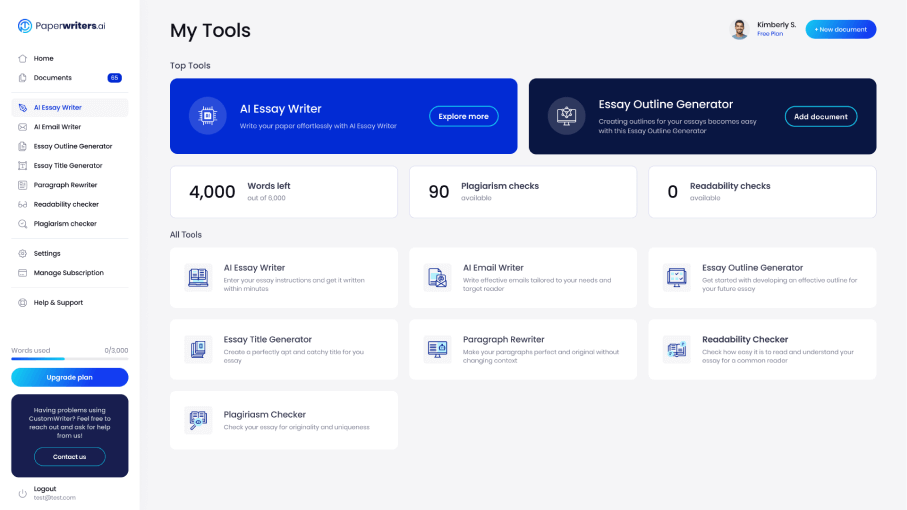Open Manage Subscription in the sidebar
This screenshot has height=510, width=907.
click(69, 273)
